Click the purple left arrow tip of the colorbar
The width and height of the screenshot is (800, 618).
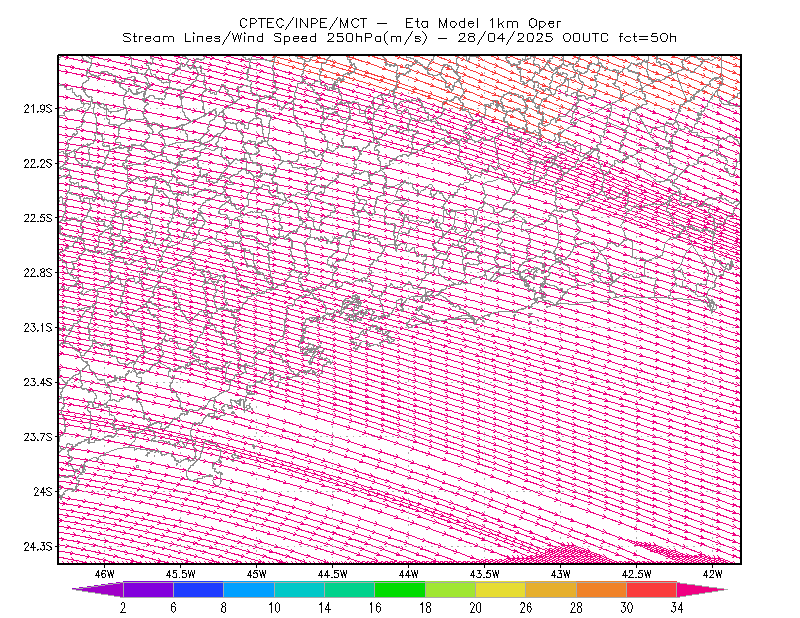point(98,589)
